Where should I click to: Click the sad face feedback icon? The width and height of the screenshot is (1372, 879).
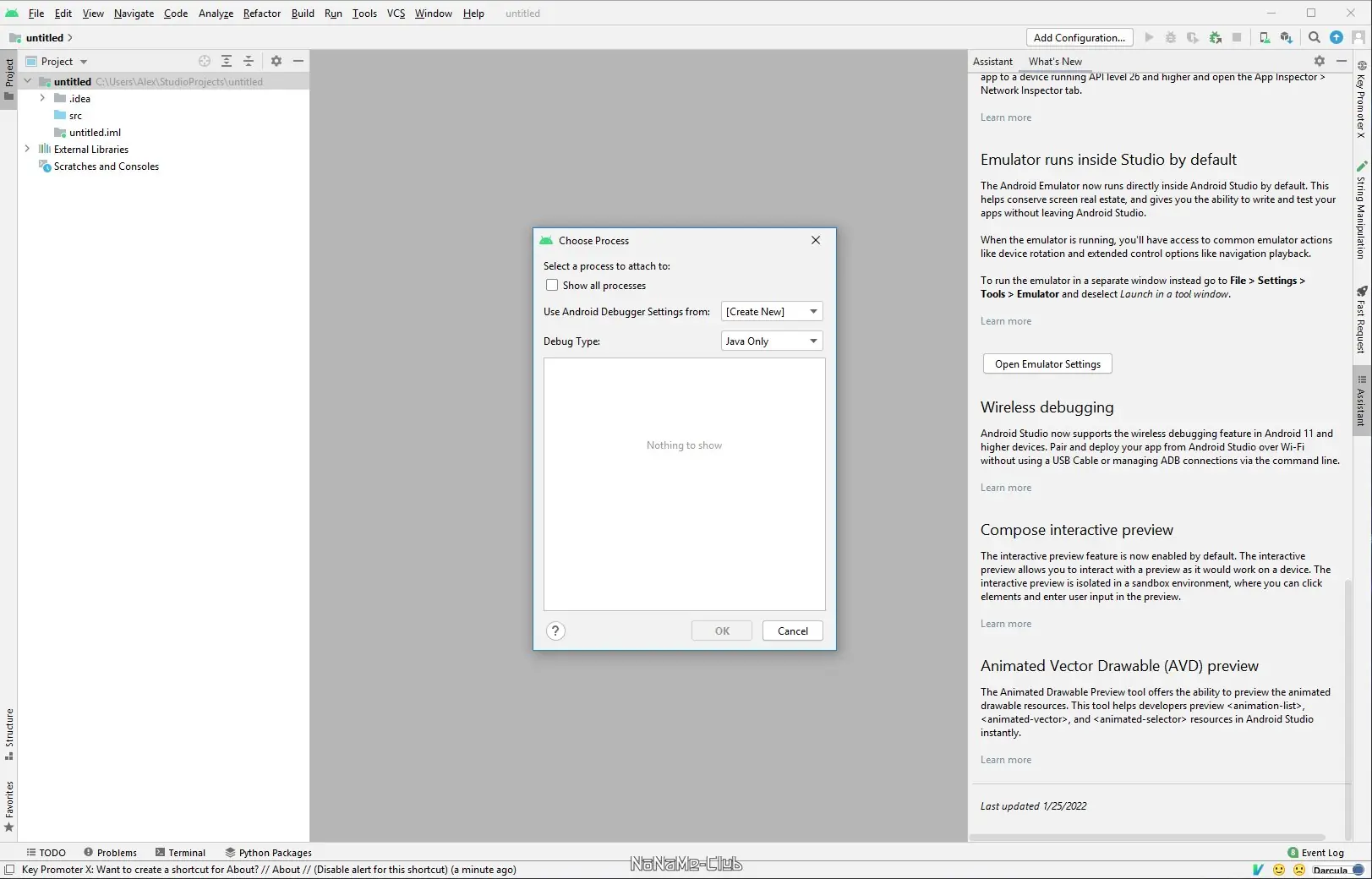click(x=1299, y=870)
